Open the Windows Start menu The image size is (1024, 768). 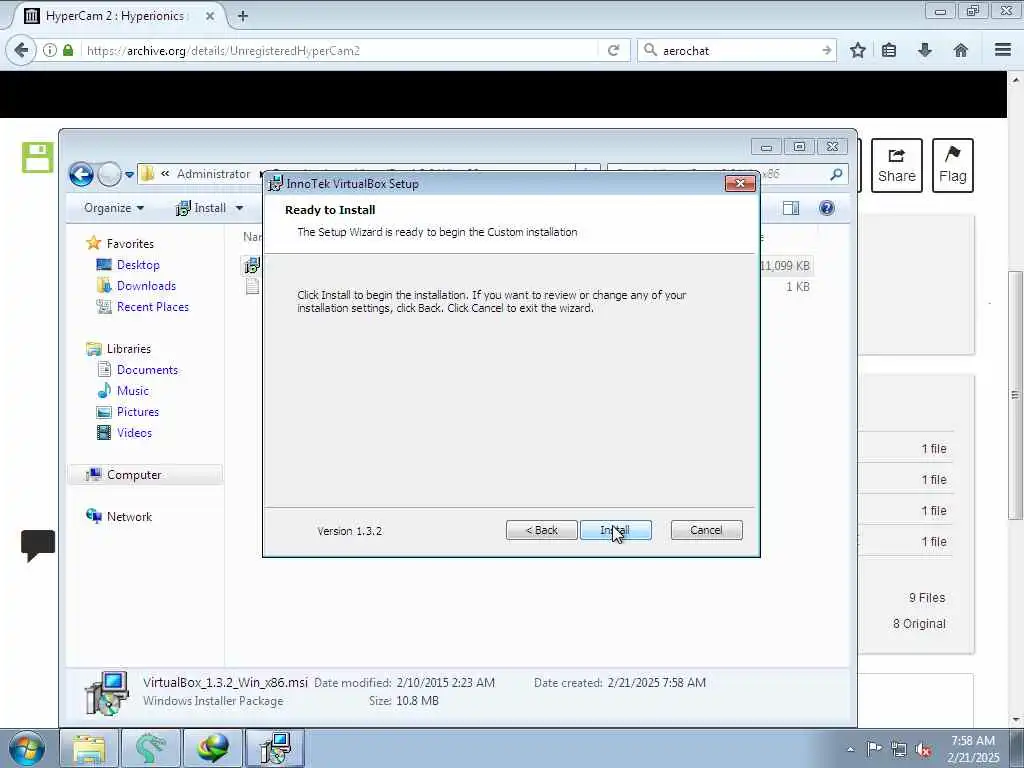click(27, 748)
